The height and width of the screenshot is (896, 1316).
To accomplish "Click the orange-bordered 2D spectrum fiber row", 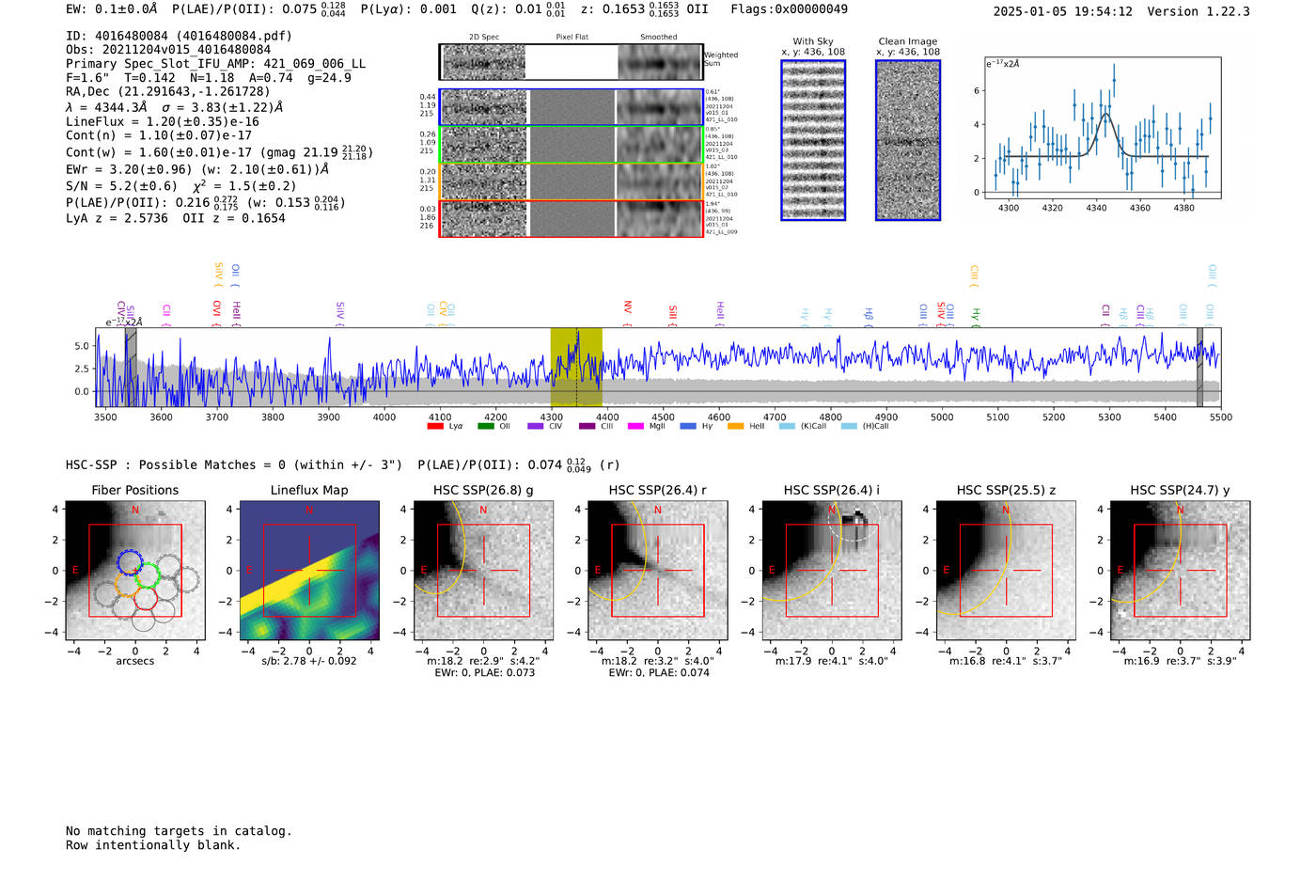I will (x=572, y=181).
